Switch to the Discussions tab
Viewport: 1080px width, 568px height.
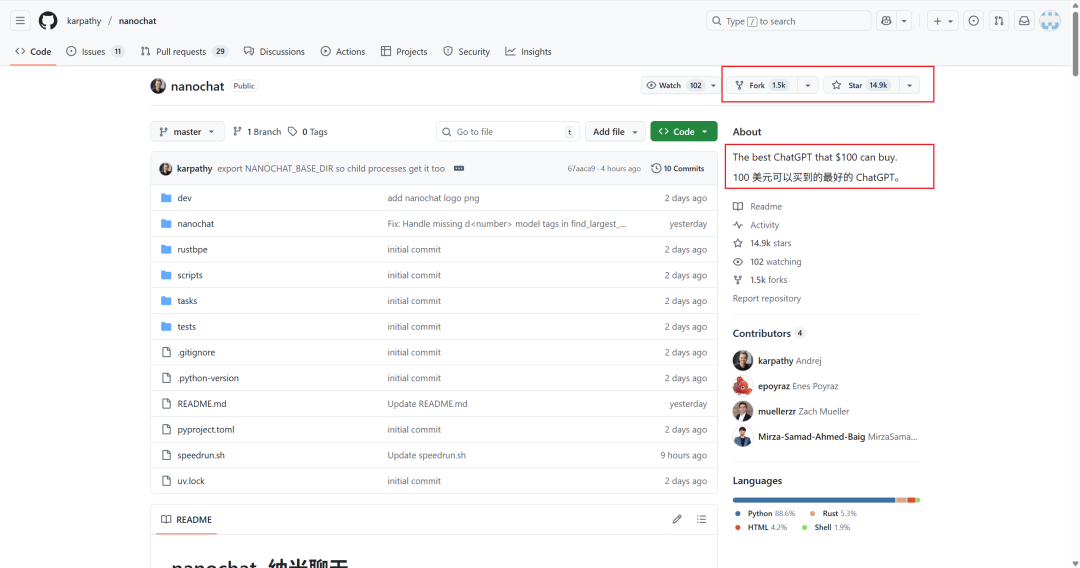[x=274, y=52]
